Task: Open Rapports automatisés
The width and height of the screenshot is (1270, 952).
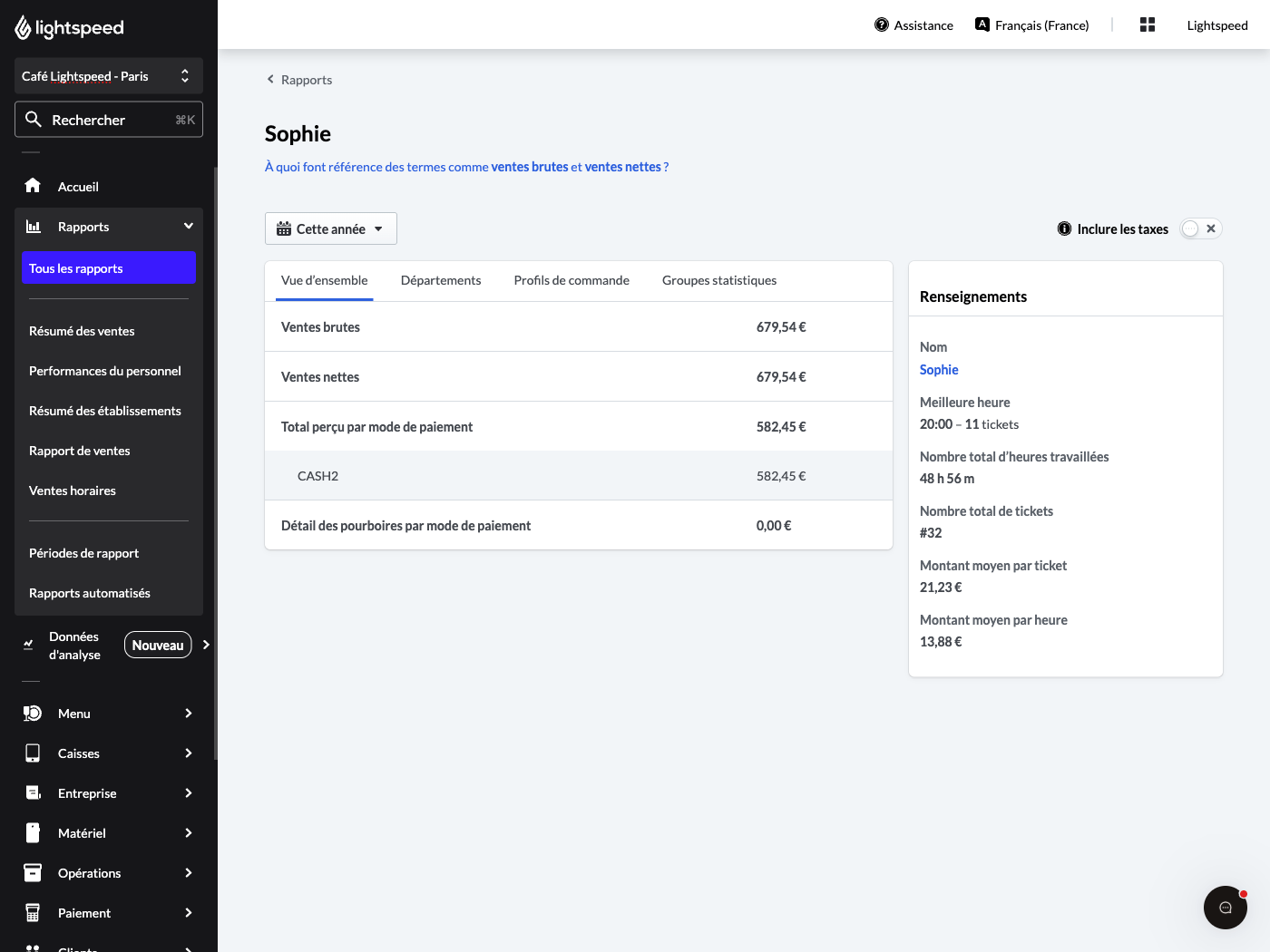Action: click(x=90, y=593)
